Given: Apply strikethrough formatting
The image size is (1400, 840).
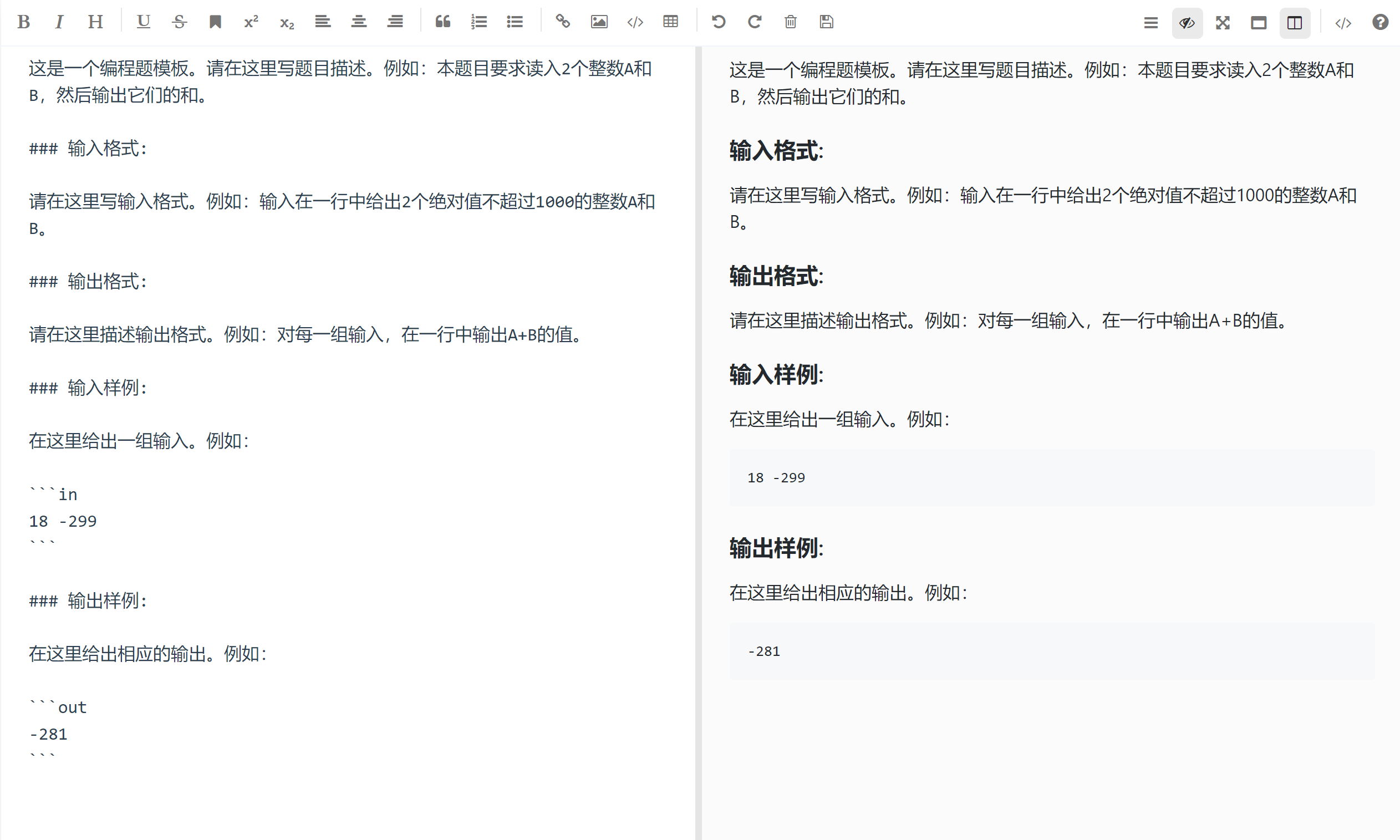Looking at the screenshot, I should 179,22.
